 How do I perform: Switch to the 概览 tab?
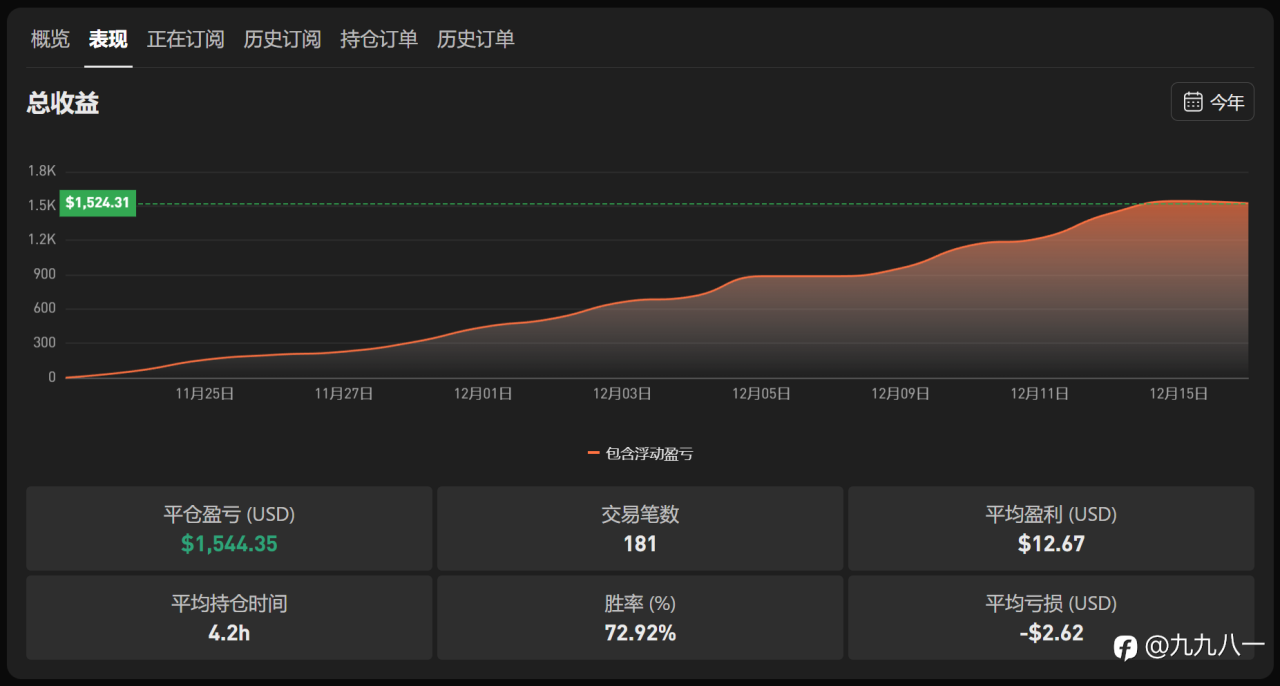[x=50, y=39]
